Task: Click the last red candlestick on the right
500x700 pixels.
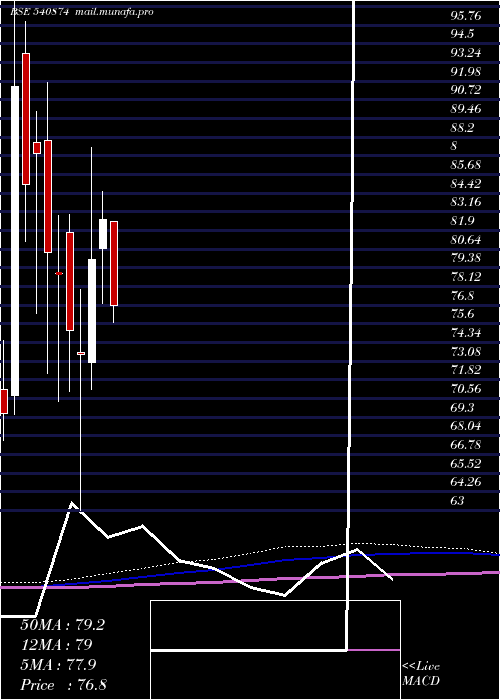Action: (x=114, y=263)
